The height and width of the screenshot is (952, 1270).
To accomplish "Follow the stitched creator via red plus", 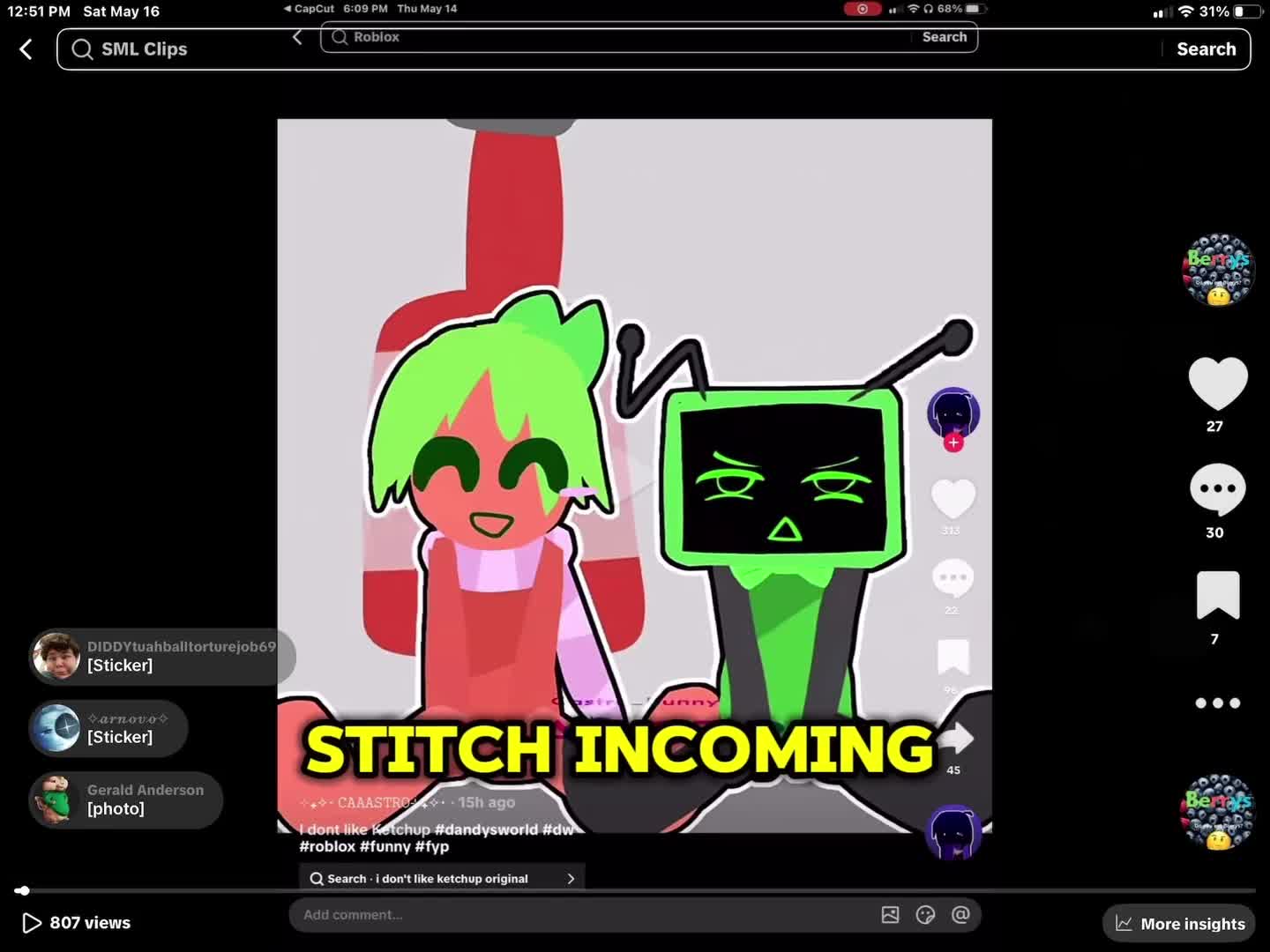I will point(953,443).
